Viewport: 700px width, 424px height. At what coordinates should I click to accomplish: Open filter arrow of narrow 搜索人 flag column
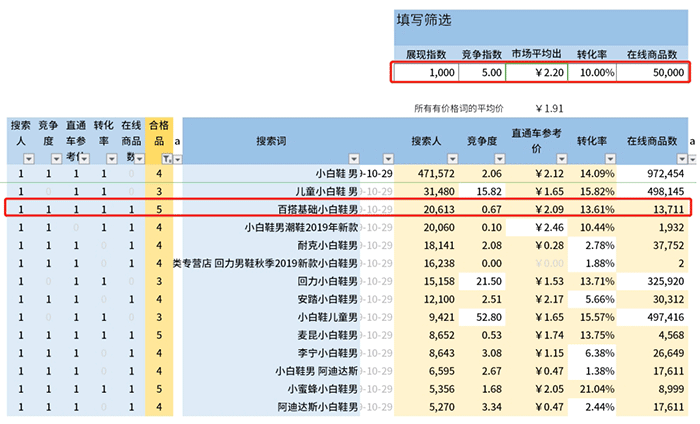point(29,158)
